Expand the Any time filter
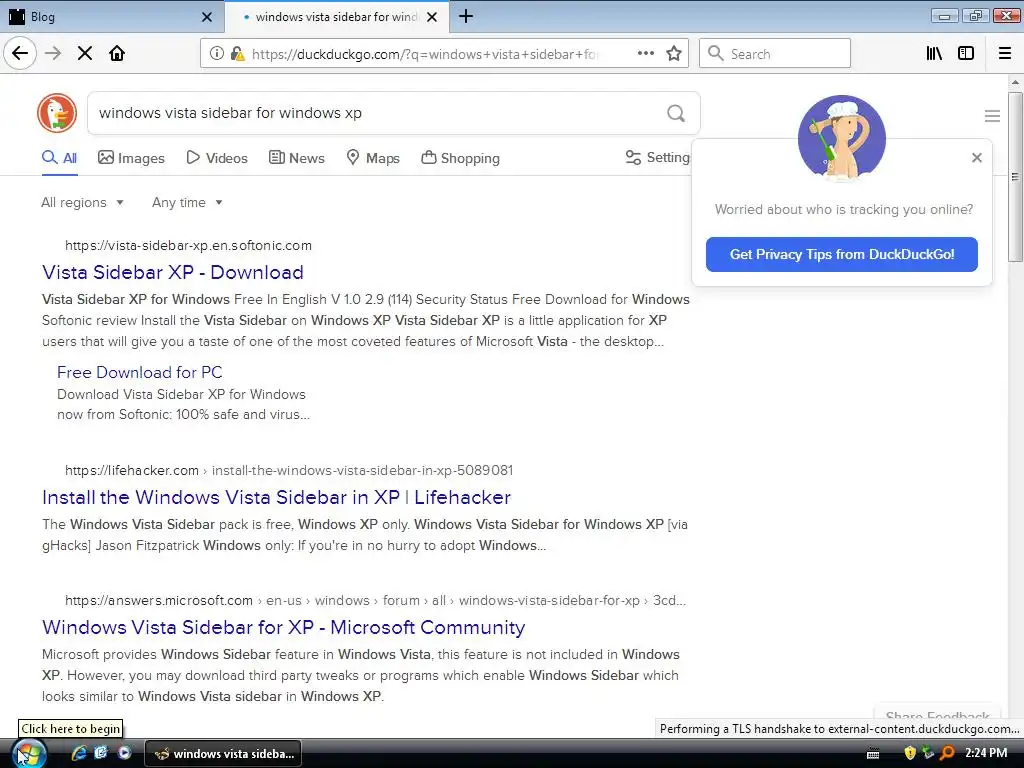Image resolution: width=1024 pixels, height=768 pixels. coord(187,202)
